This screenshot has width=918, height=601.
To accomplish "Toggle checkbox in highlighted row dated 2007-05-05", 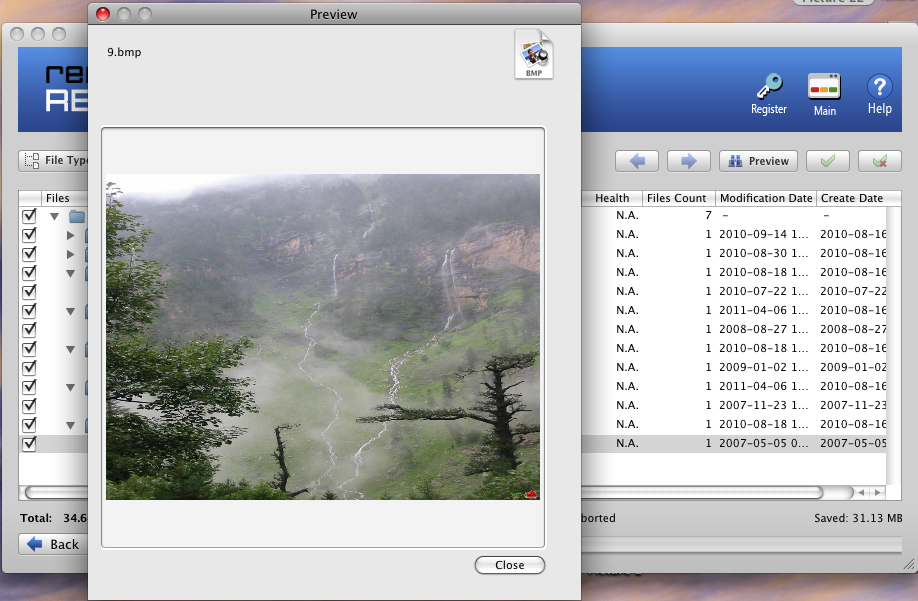I will 29,444.
